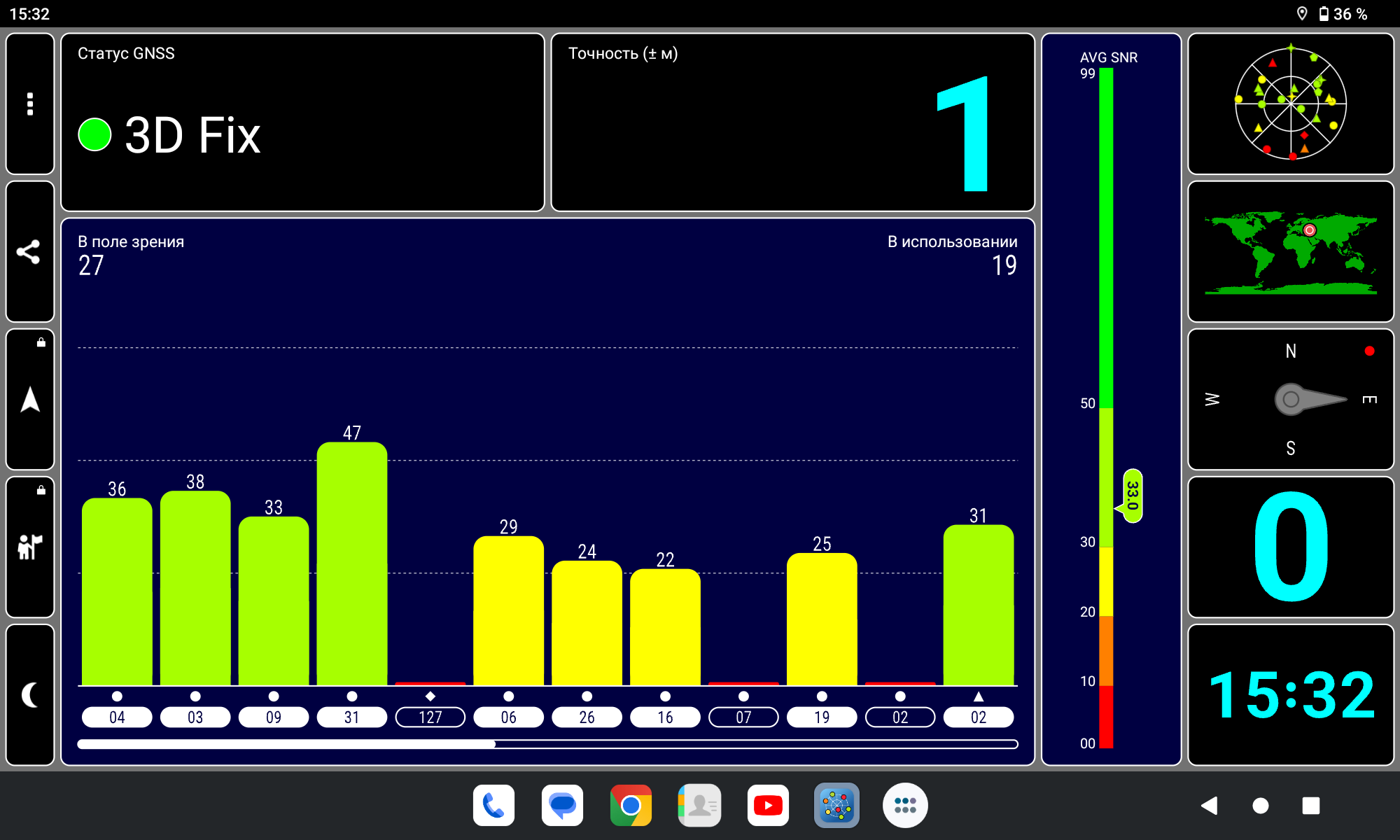Select satellite 09 label
The image size is (1400, 840).
[274, 717]
